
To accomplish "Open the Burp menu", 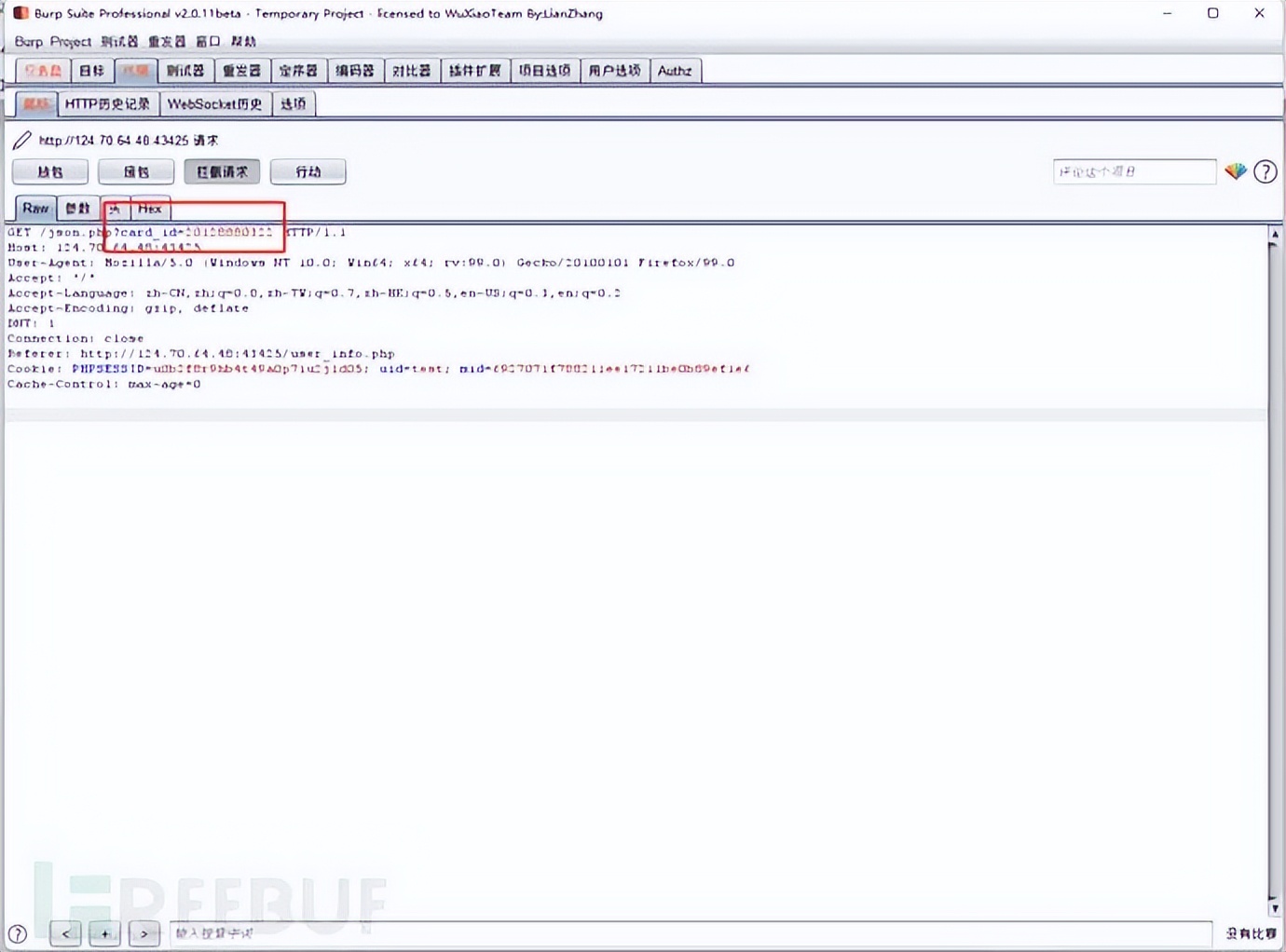I will click(x=24, y=41).
